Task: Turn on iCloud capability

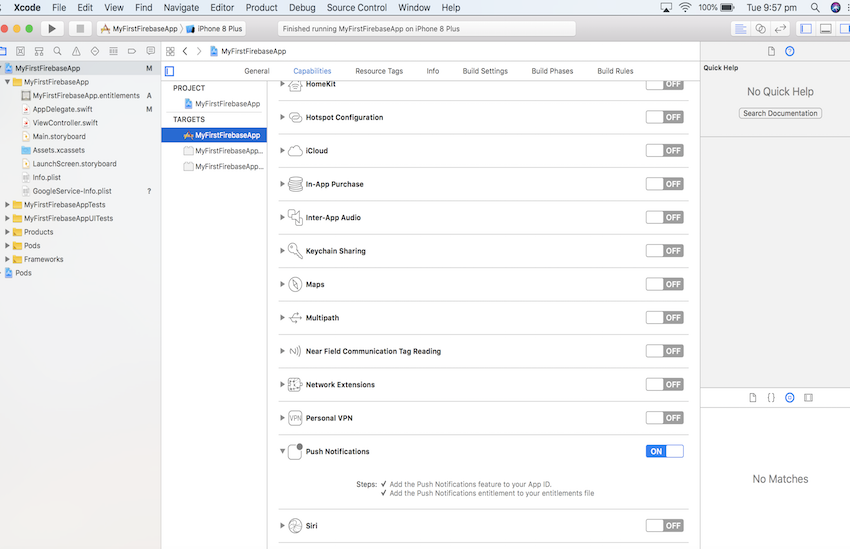Action: point(665,151)
